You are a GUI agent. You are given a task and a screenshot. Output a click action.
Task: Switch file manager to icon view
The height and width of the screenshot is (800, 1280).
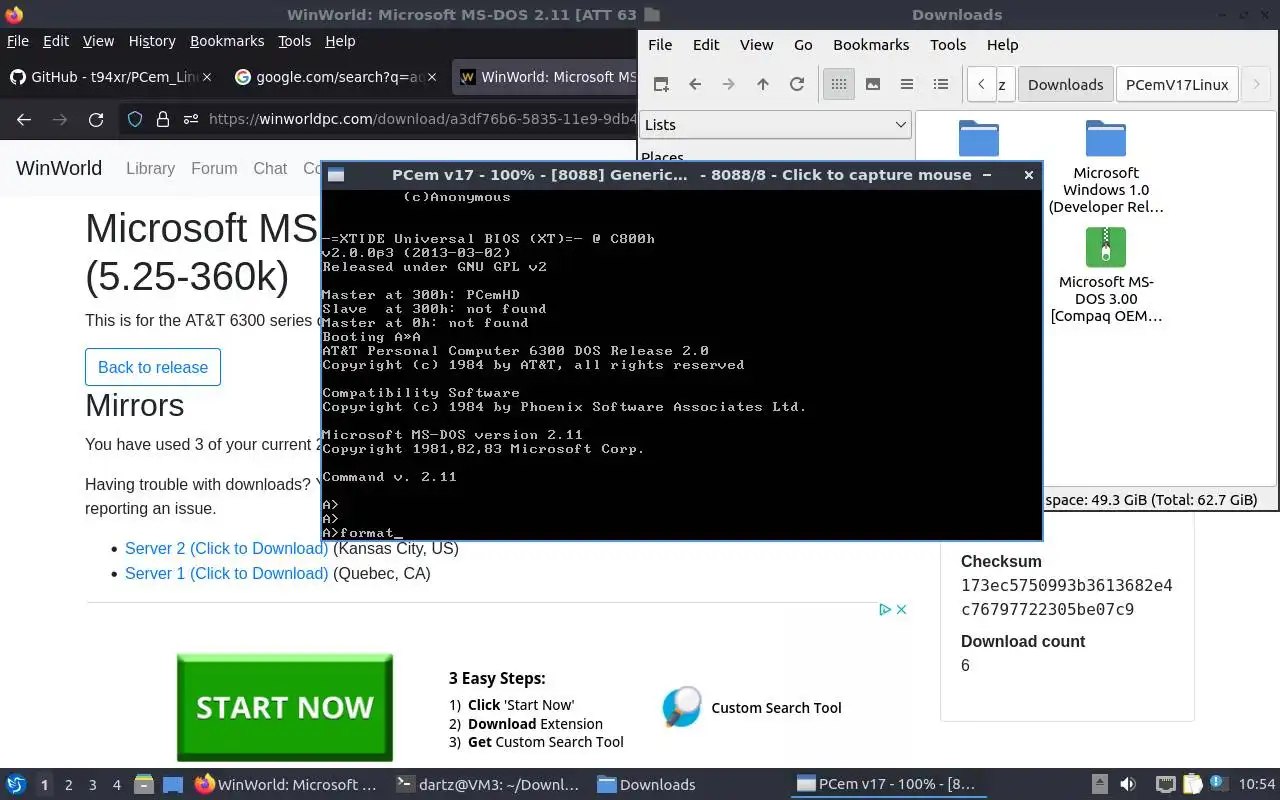pyautogui.click(x=839, y=84)
